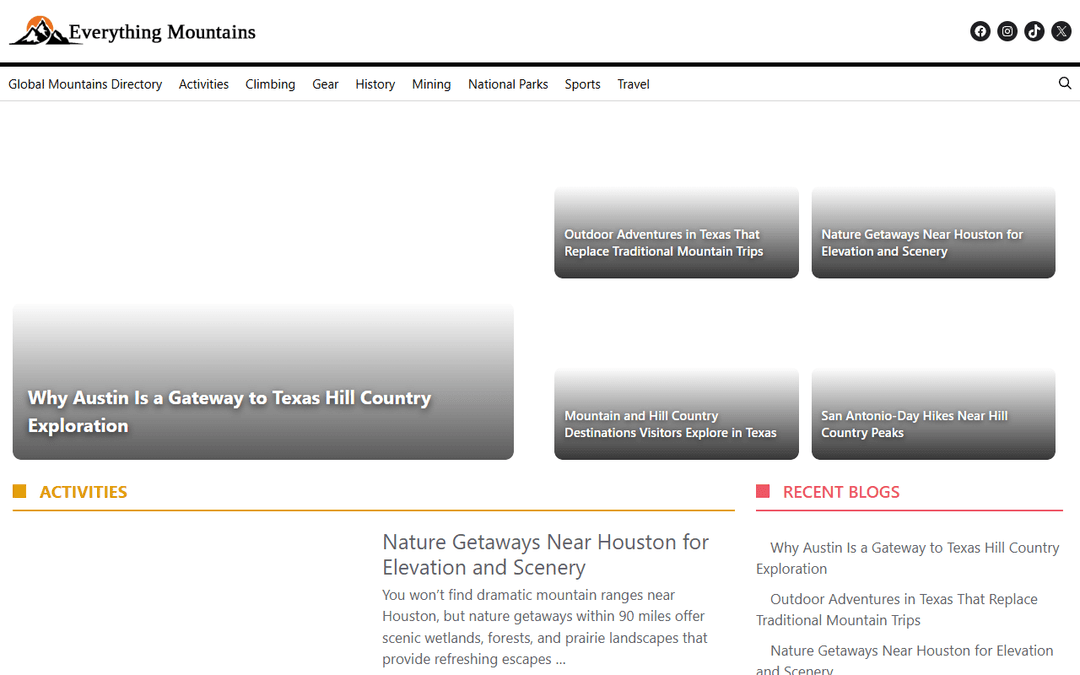
Task: Open the History navigation item
Action: pyautogui.click(x=375, y=84)
